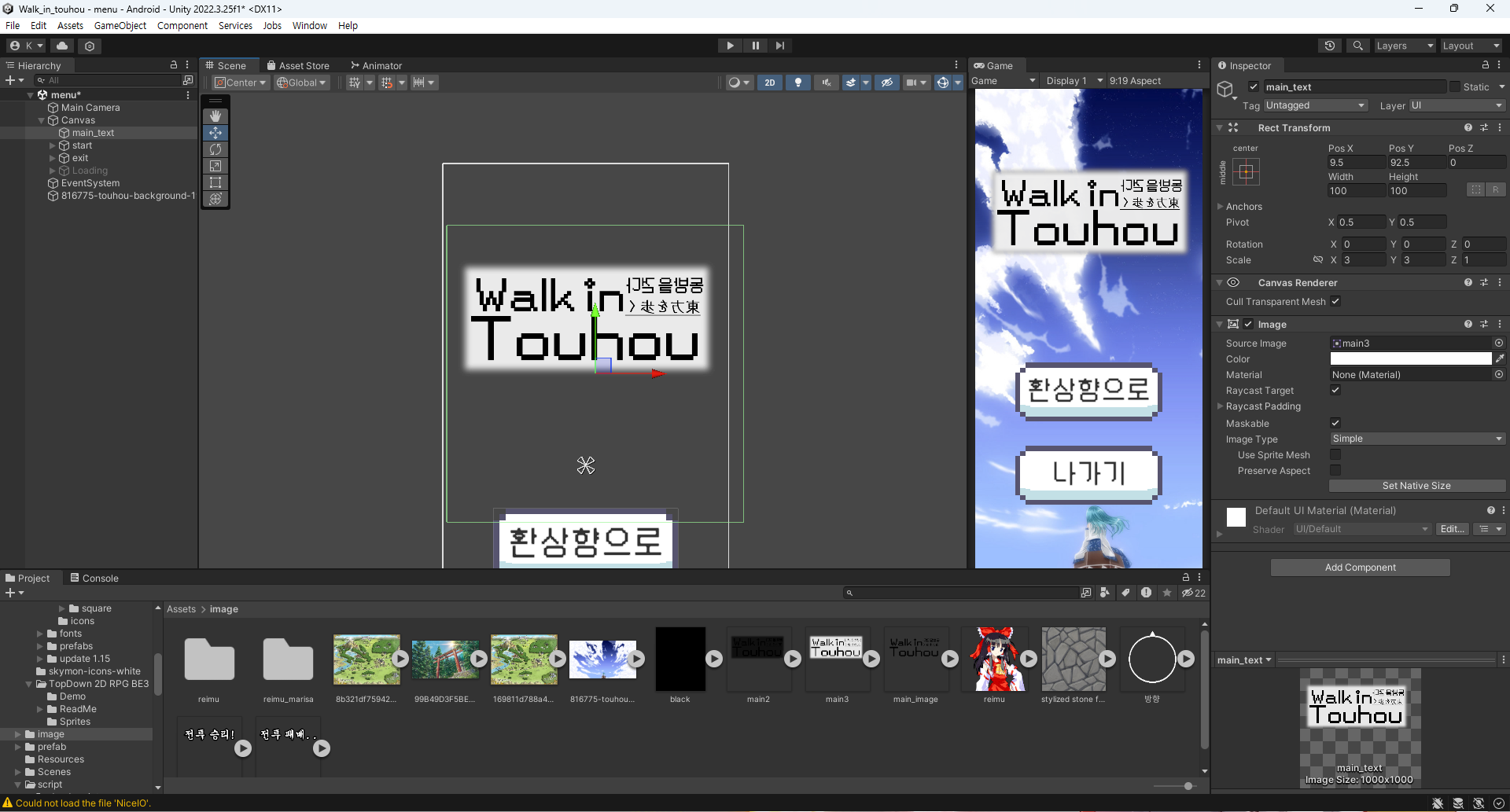Select the Rect tool
This screenshot has height=812, width=1510.
215,182
